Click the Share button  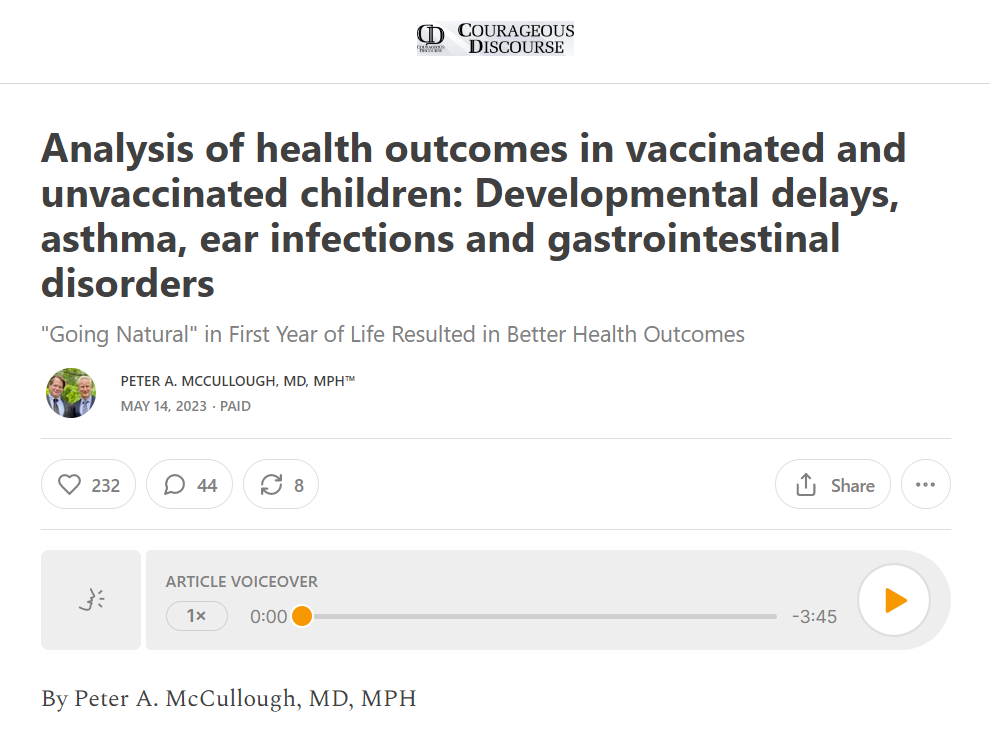tap(833, 485)
